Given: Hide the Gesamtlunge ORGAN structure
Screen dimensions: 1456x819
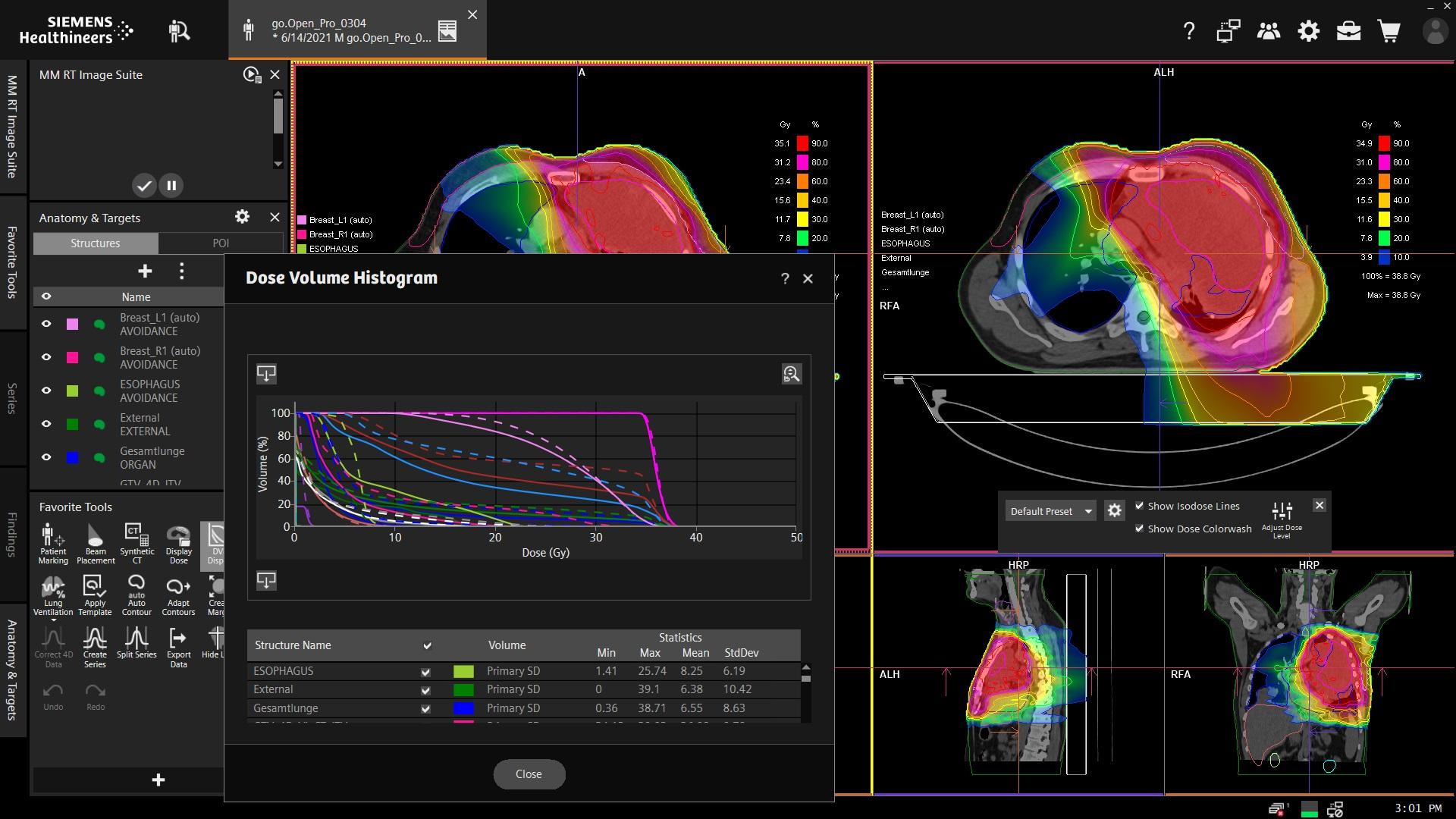Looking at the screenshot, I should point(46,457).
